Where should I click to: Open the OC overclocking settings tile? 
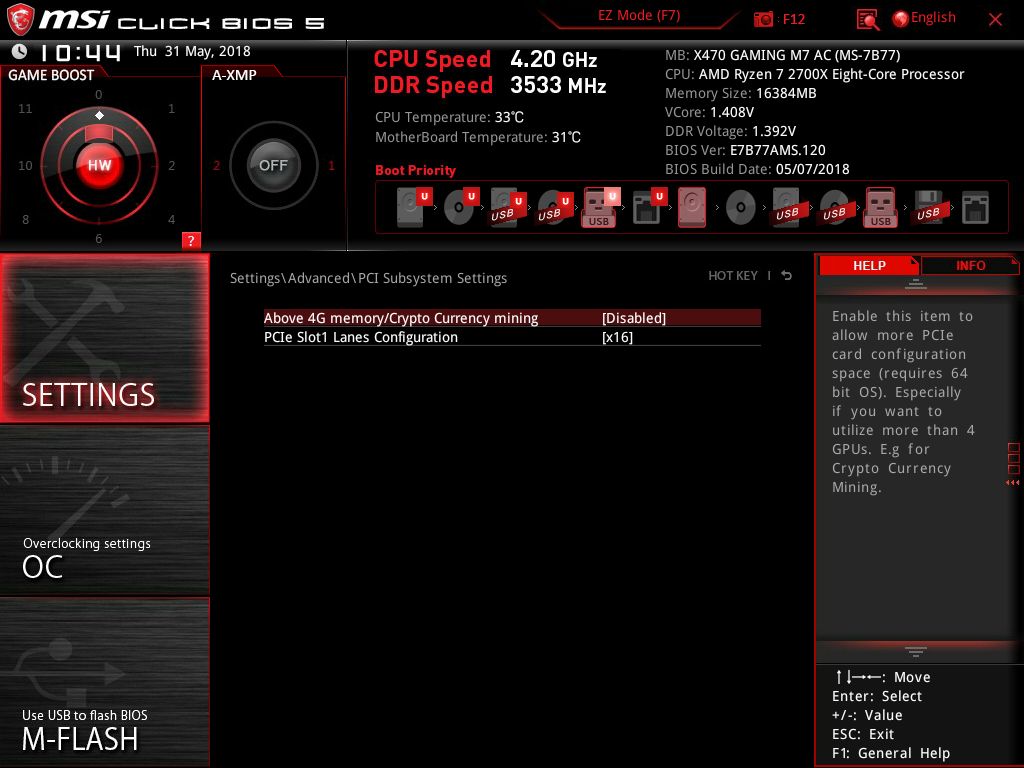pos(104,510)
